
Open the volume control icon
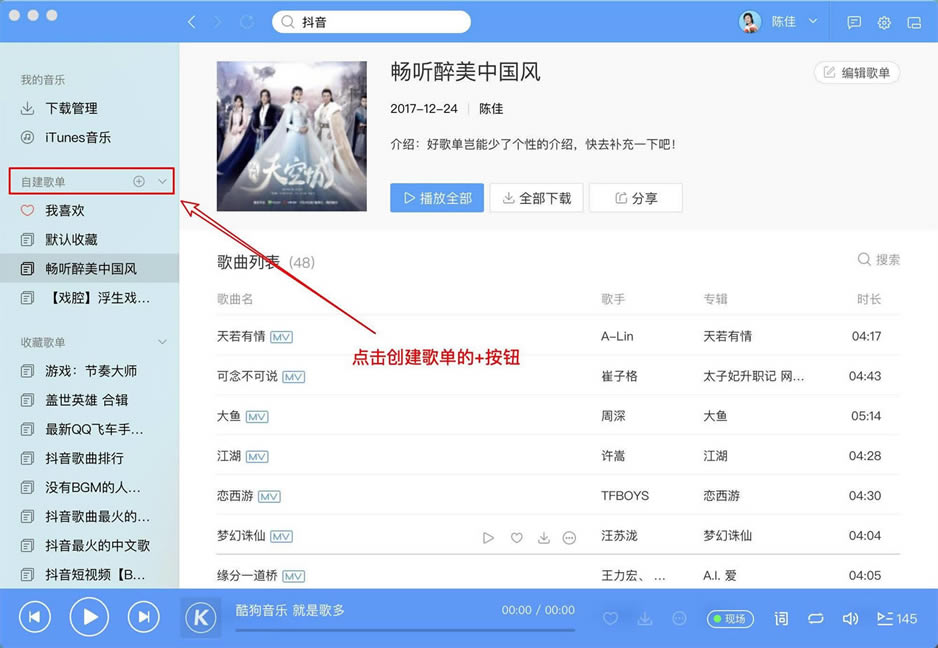(851, 618)
